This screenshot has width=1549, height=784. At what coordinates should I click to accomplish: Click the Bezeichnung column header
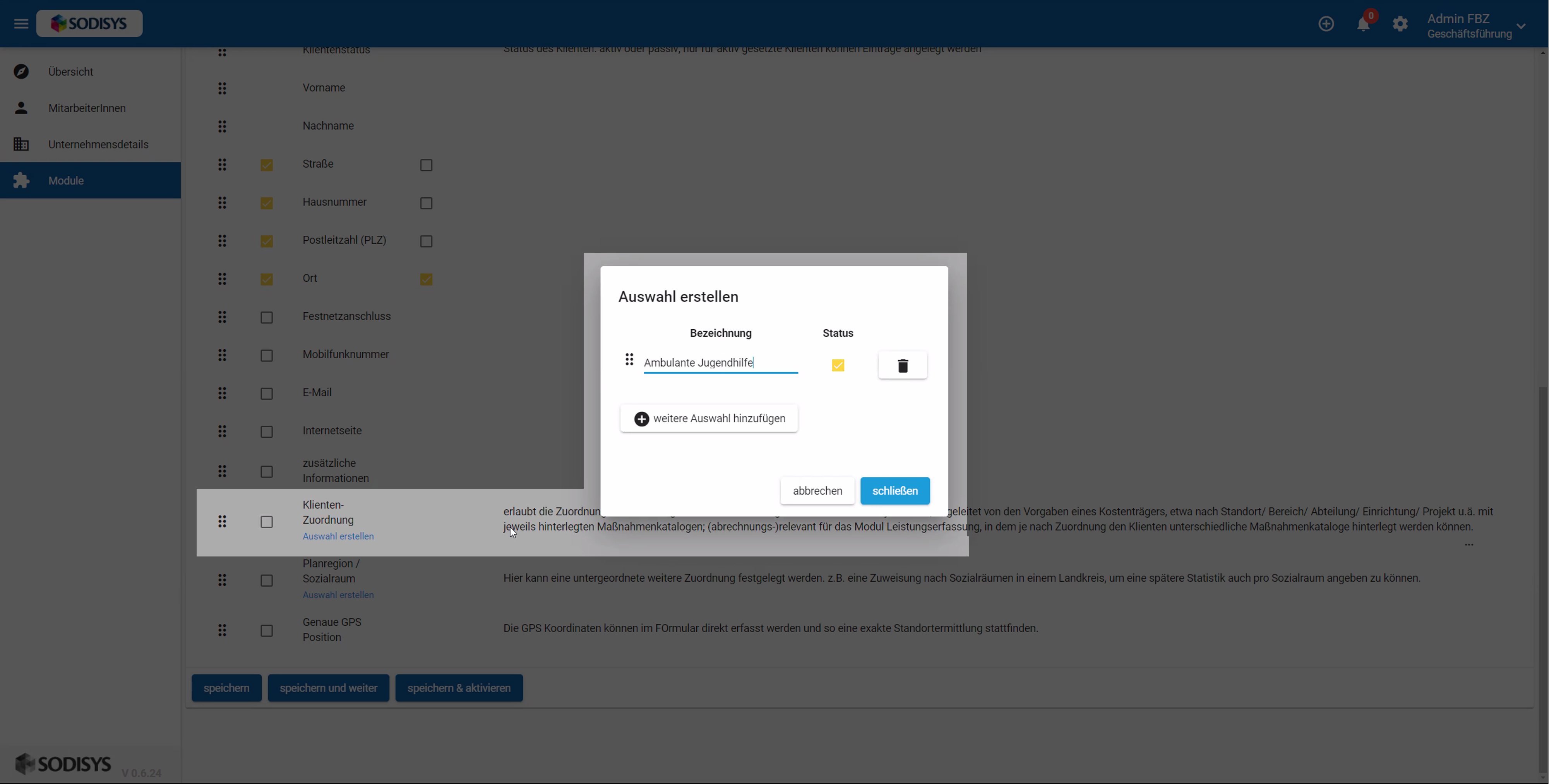720,333
